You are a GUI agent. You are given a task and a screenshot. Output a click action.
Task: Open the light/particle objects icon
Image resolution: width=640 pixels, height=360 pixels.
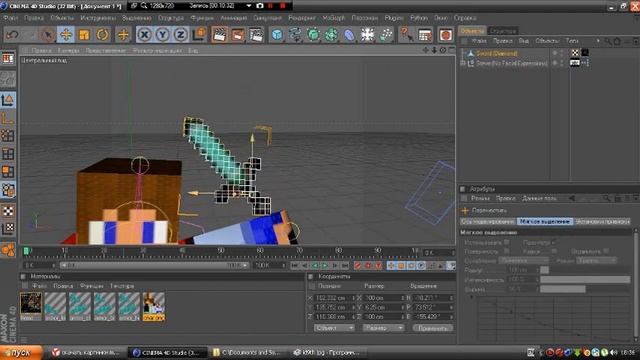(386, 35)
